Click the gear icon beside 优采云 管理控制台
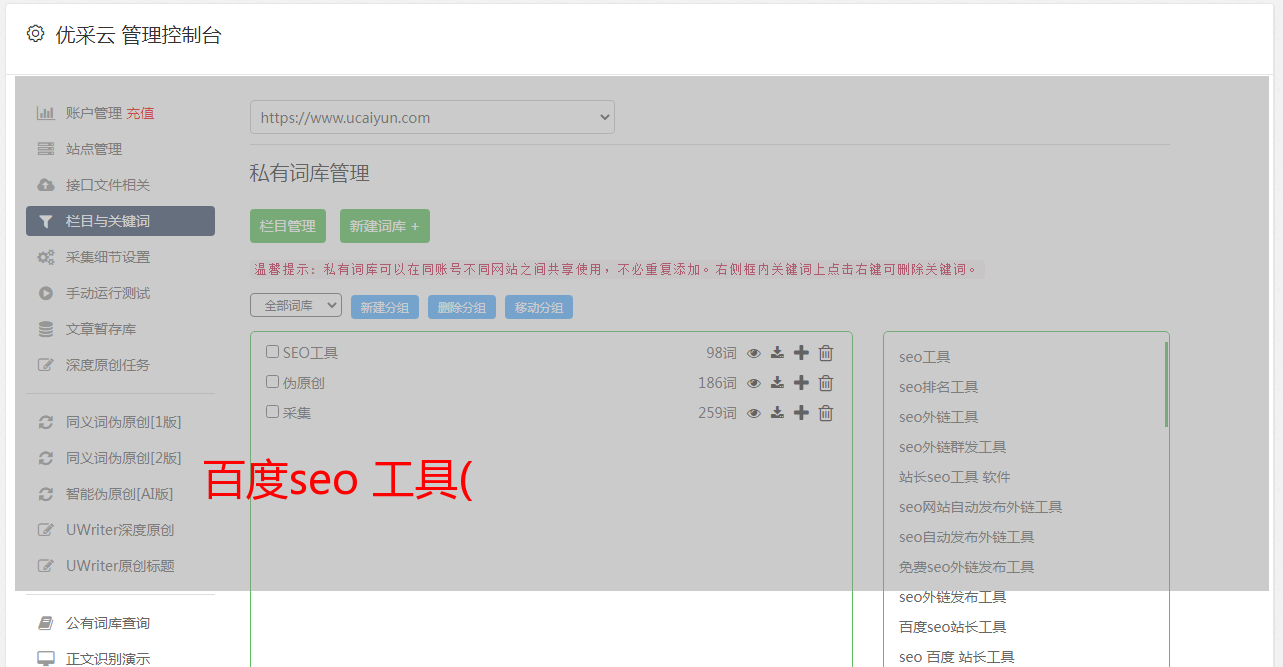The image size is (1283, 667). click(x=36, y=34)
